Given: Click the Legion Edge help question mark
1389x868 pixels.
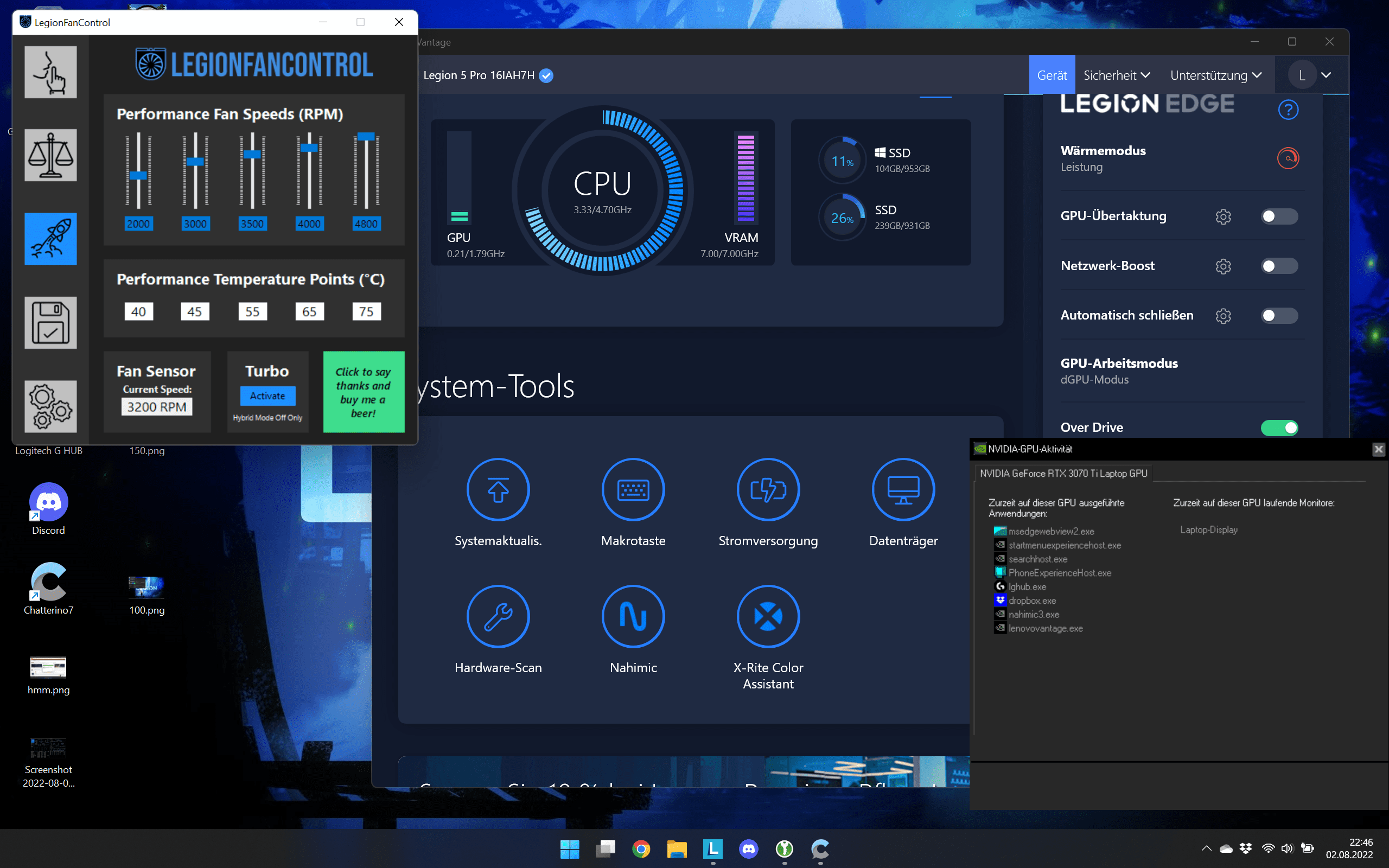Looking at the screenshot, I should click(x=1288, y=109).
